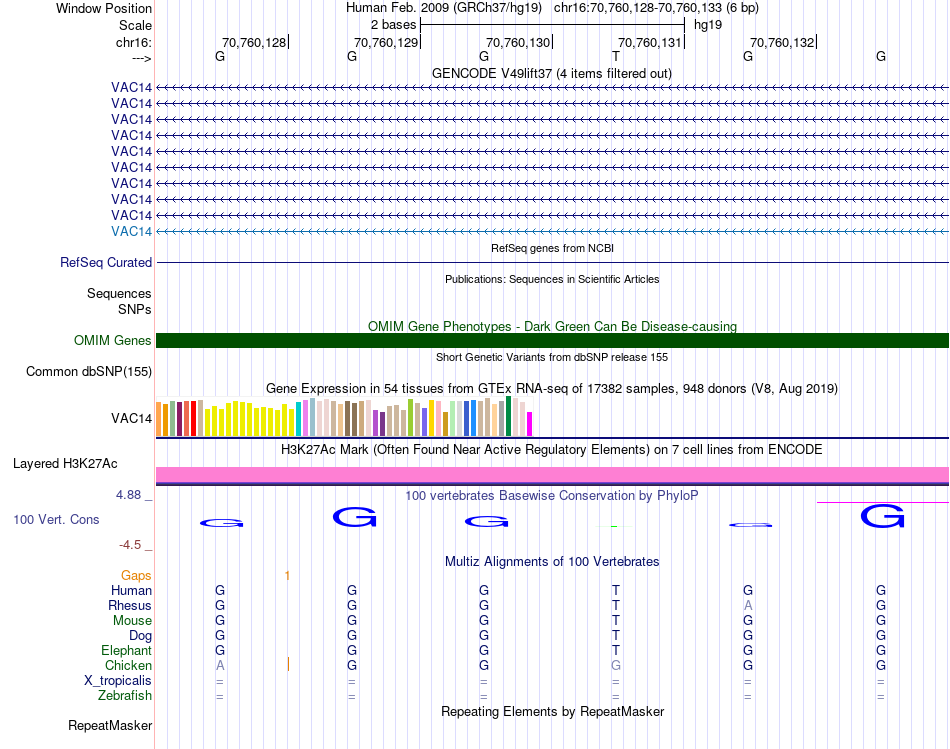
Task: Click the large PhyloP G below 70,760,129
Action: tap(354, 517)
